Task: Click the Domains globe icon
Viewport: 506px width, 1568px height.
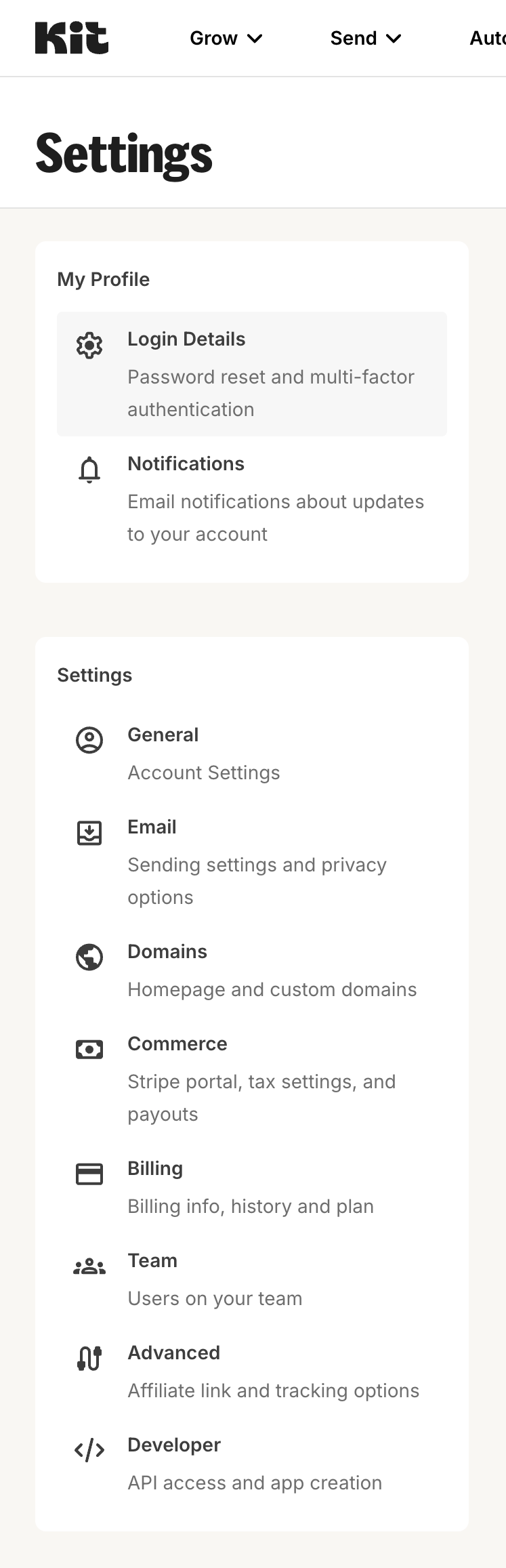Action: click(x=89, y=957)
